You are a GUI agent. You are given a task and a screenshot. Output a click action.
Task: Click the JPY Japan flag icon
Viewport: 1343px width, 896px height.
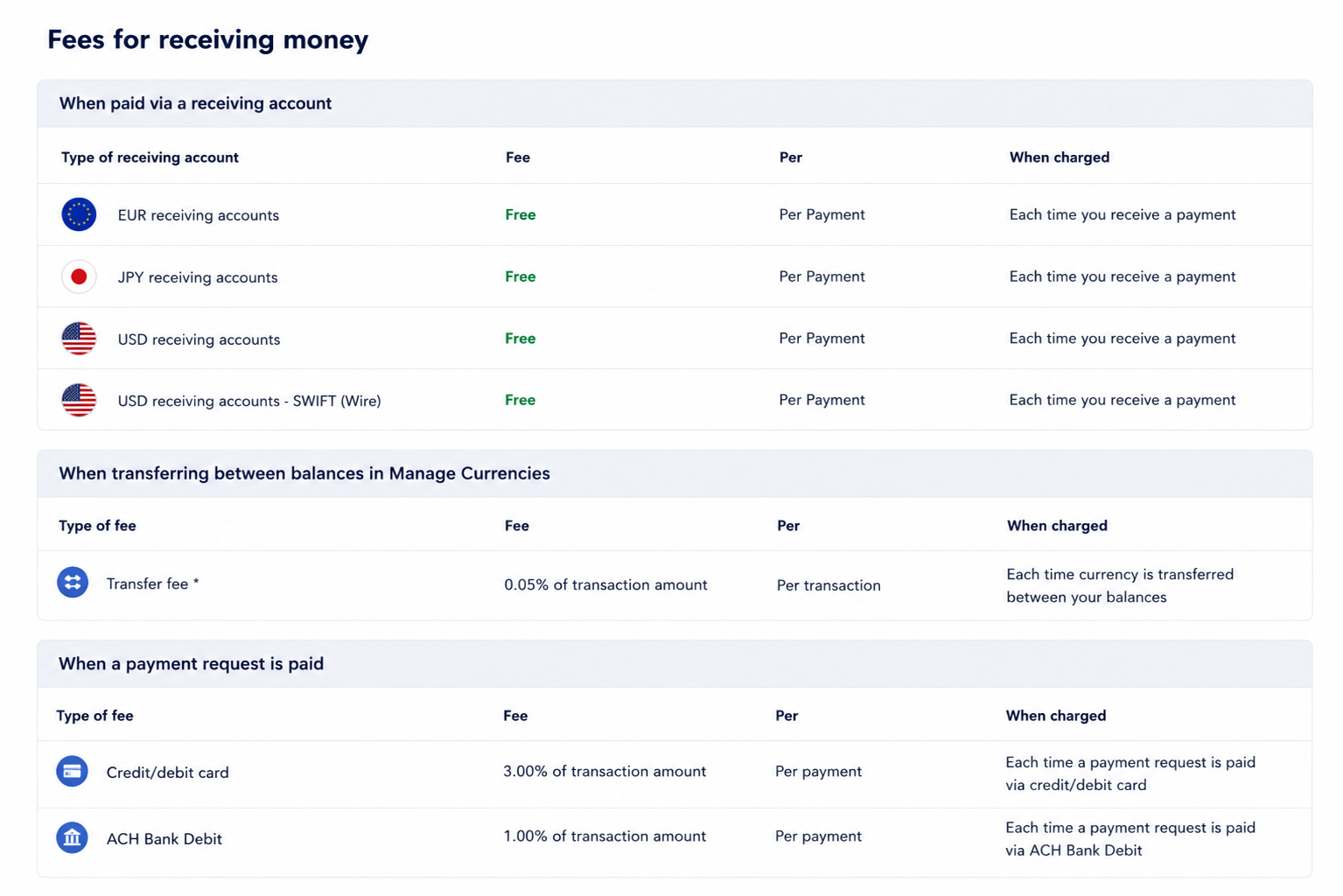click(79, 276)
